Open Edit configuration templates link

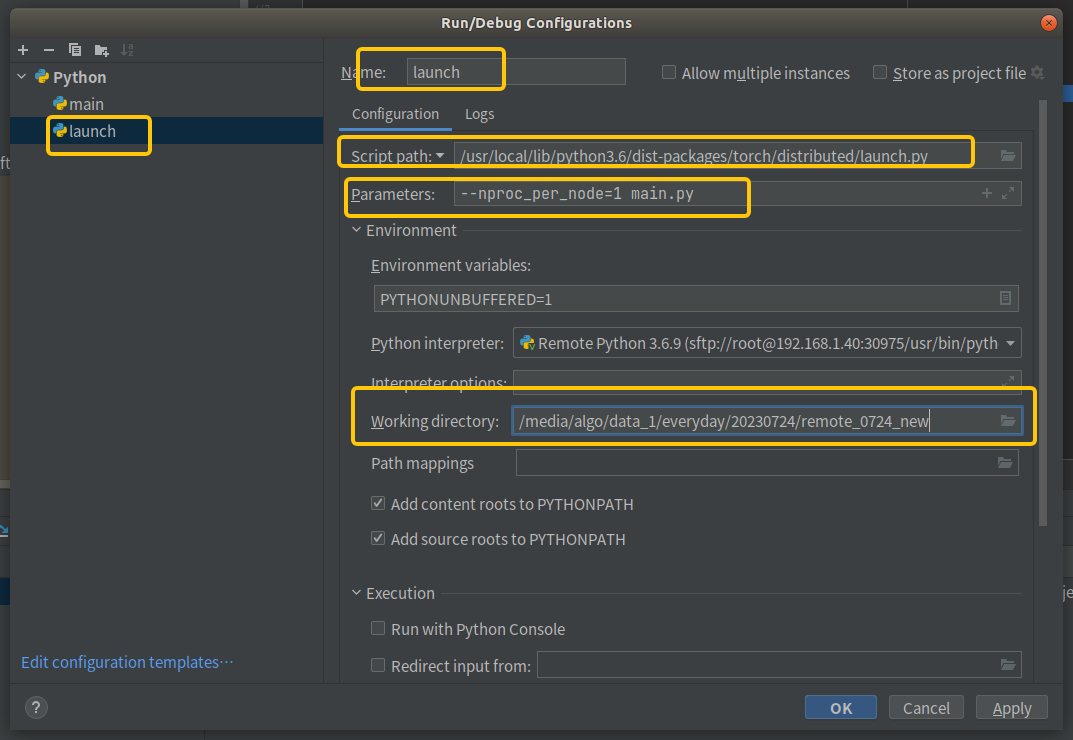tap(127, 662)
